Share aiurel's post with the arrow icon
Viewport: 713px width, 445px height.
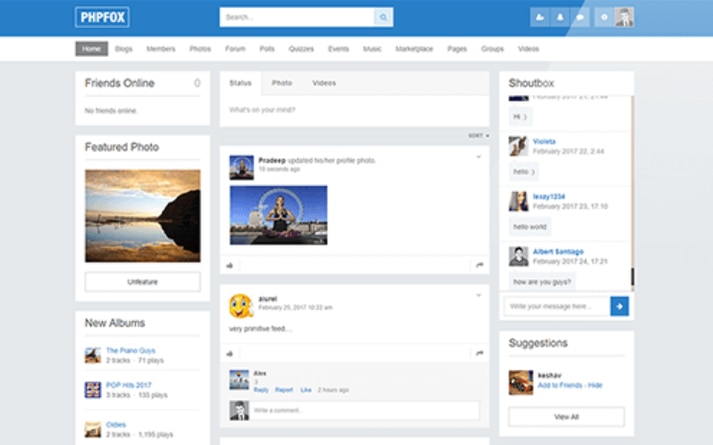point(480,353)
